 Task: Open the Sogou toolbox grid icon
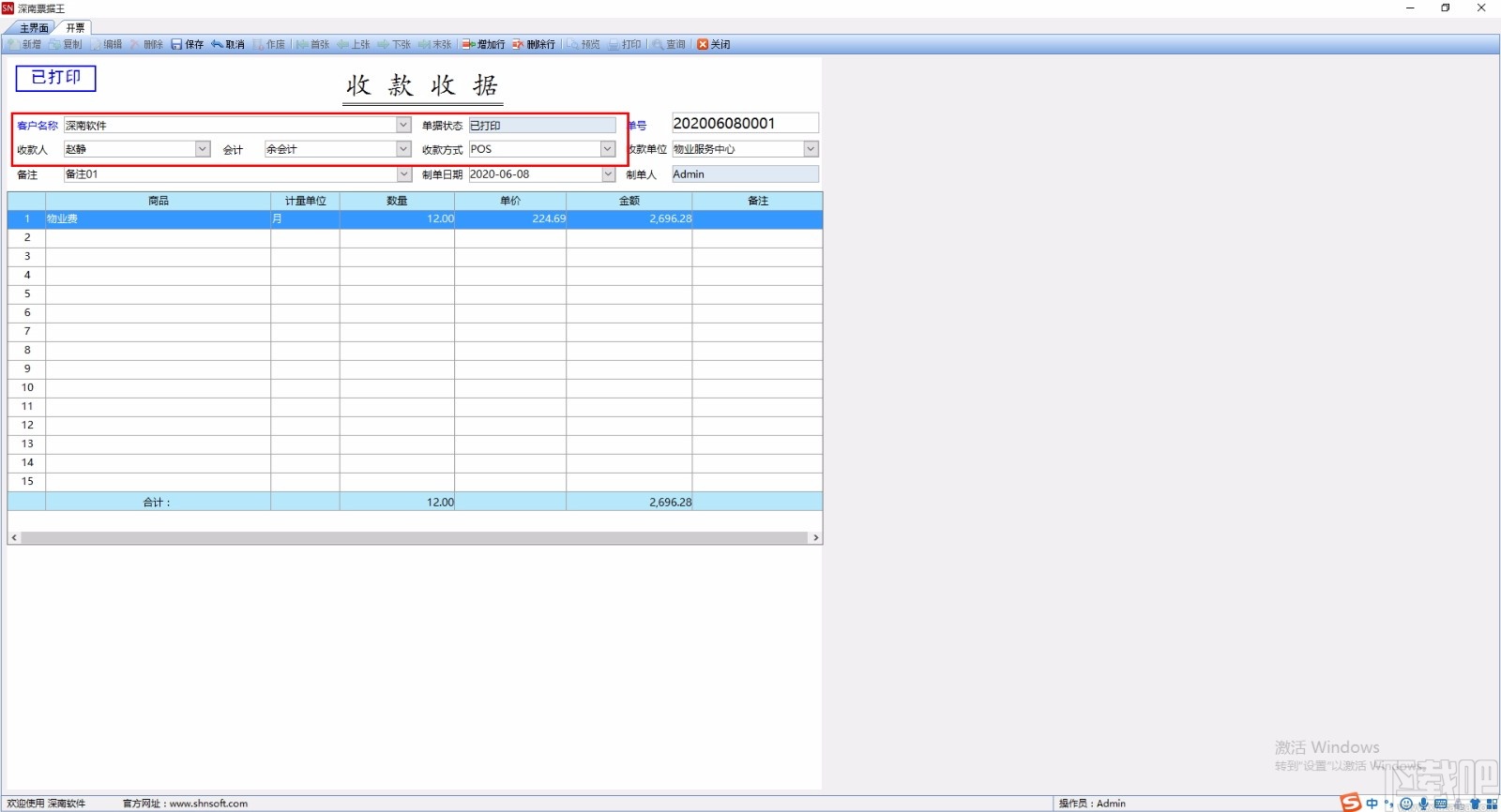point(1492,804)
